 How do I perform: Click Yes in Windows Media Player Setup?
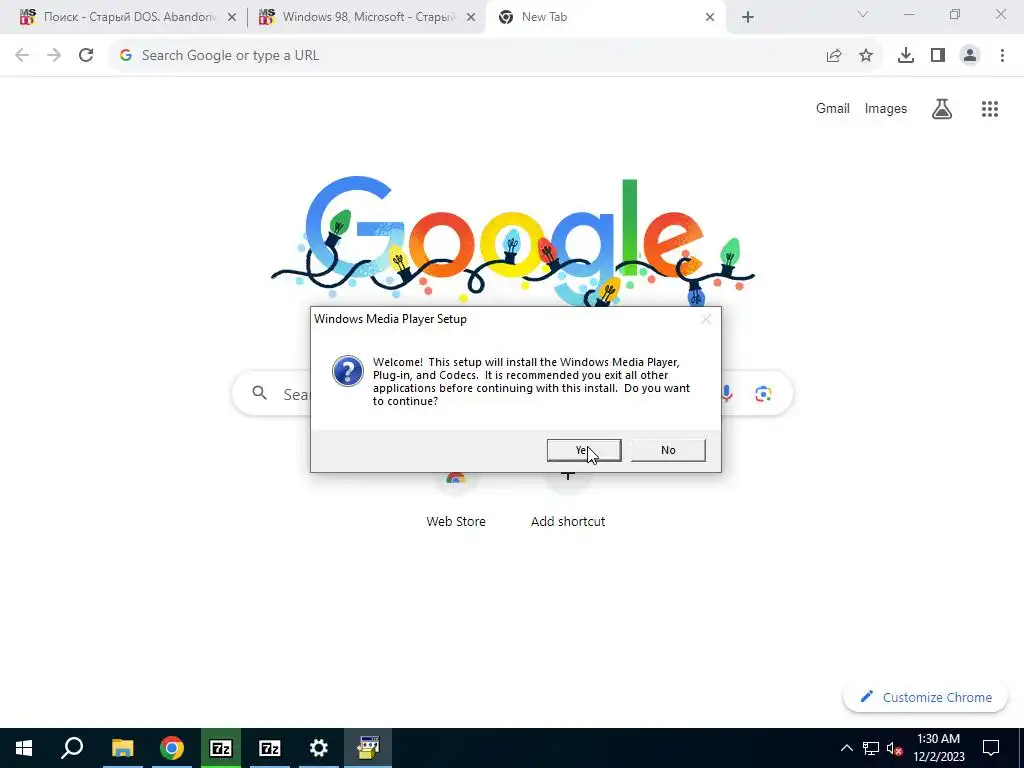[584, 450]
